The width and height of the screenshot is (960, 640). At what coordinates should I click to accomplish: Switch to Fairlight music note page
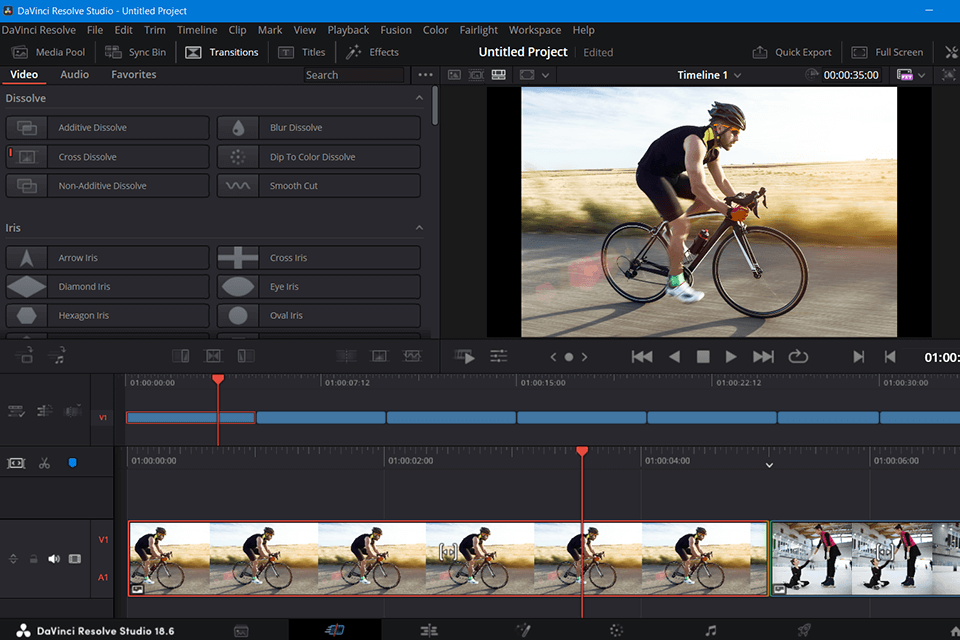[x=711, y=630]
